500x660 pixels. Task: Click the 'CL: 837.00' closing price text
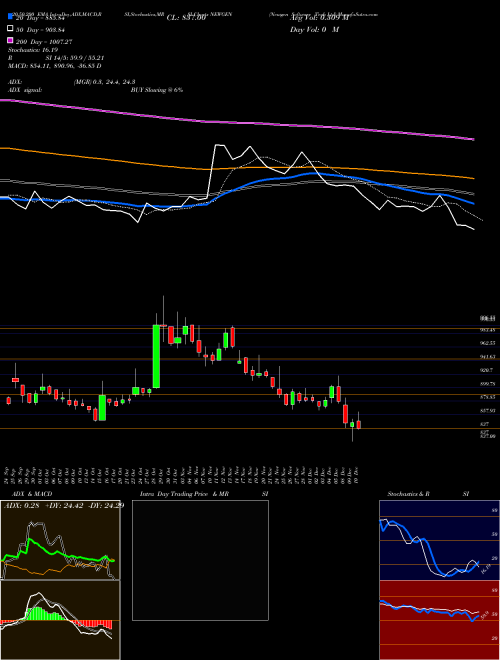186,18
